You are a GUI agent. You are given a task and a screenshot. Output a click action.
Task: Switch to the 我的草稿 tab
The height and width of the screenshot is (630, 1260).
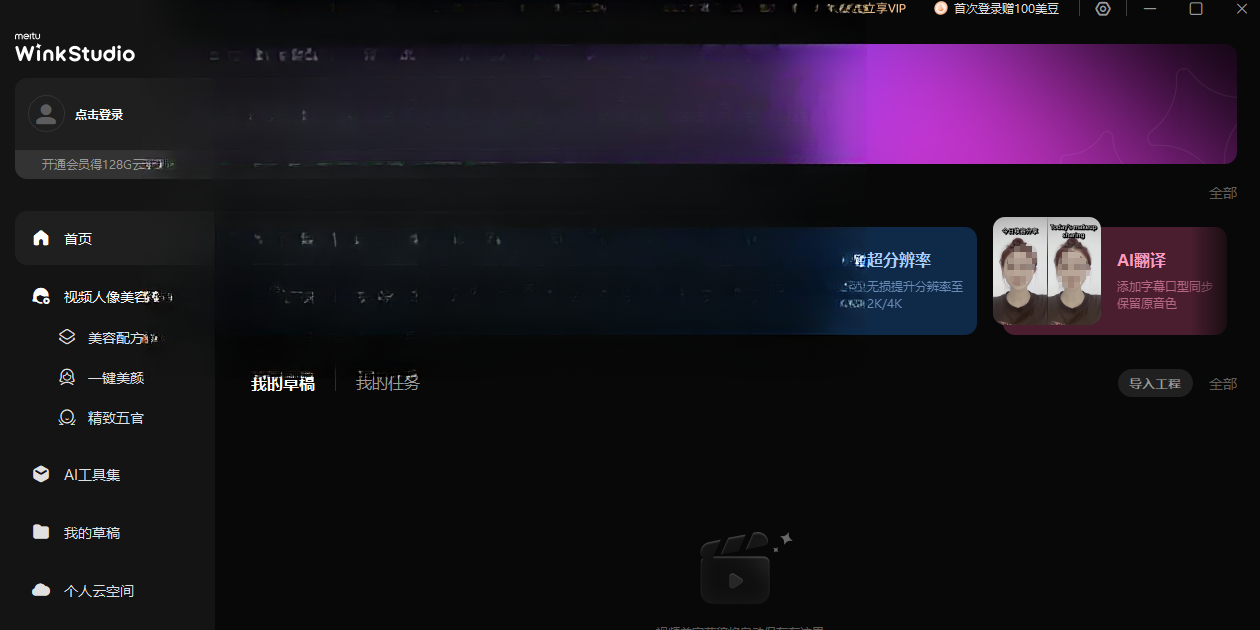[x=282, y=383]
